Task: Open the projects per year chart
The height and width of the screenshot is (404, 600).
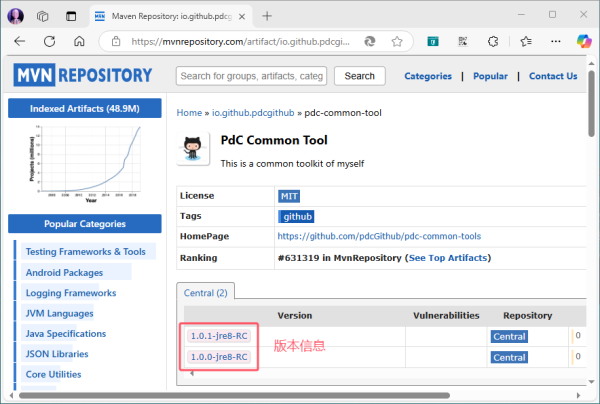Action: pos(85,163)
